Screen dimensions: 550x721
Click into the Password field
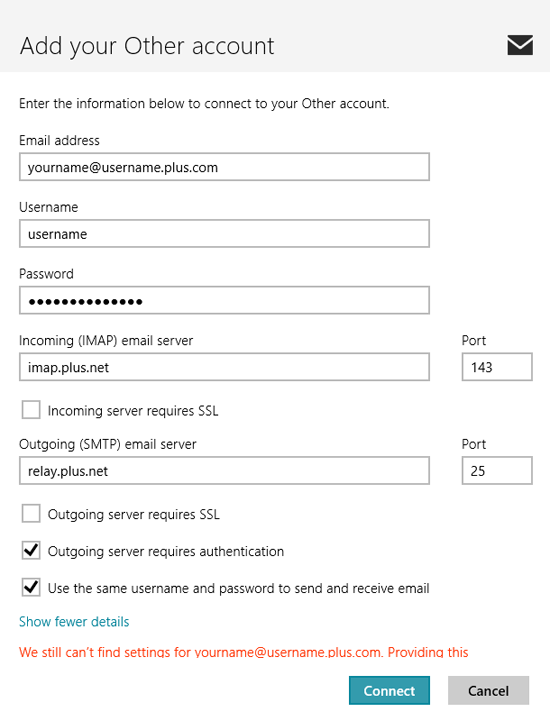coord(224,300)
